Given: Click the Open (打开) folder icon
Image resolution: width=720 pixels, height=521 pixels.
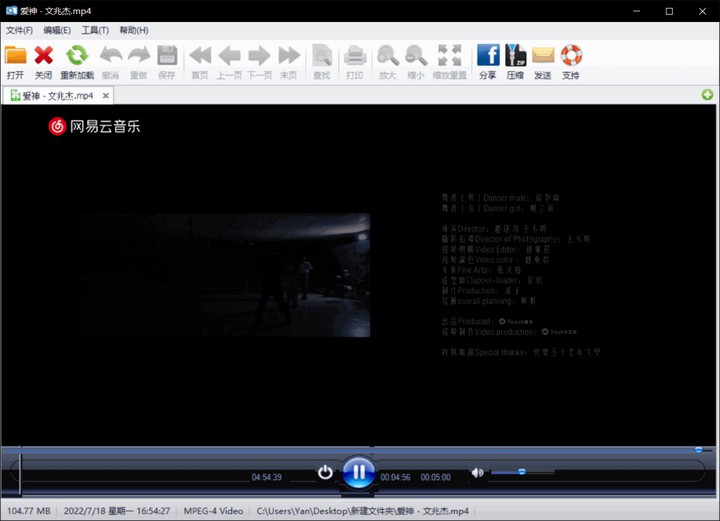Looking at the screenshot, I should click(x=16, y=55).
